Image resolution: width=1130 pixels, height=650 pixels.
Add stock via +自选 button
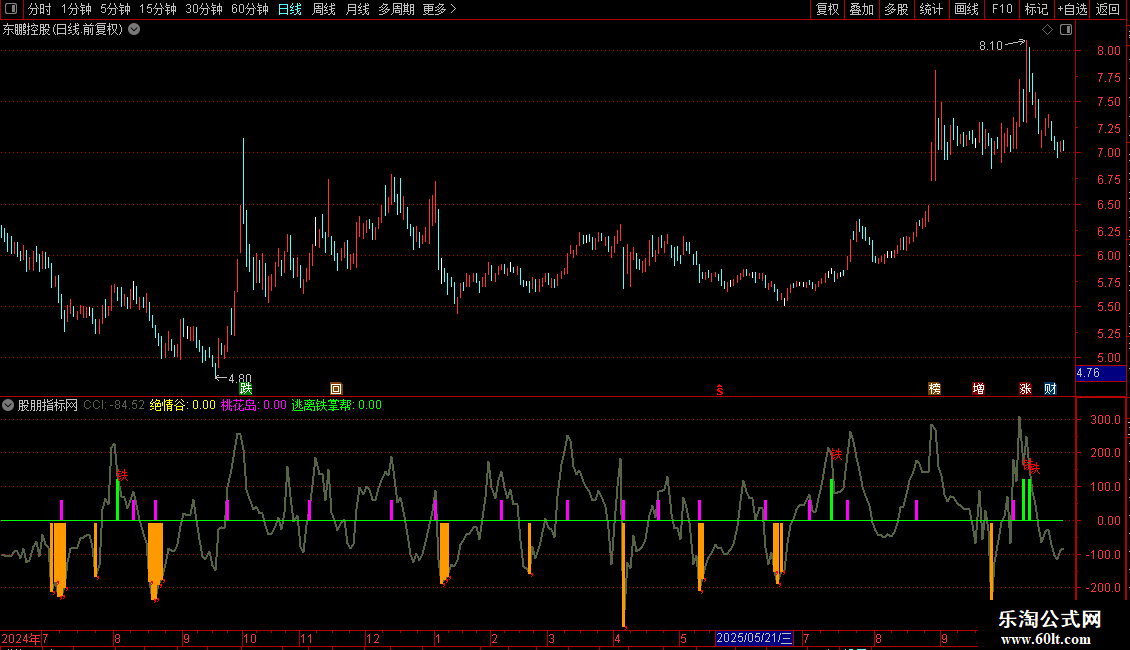(x=1072, y=9)
